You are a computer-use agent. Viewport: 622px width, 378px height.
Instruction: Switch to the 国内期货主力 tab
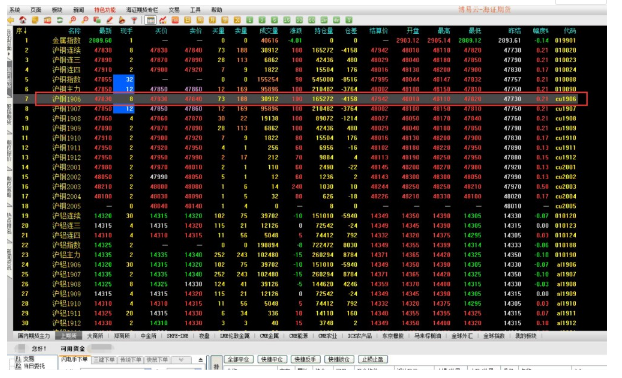(x=34, y=336)
